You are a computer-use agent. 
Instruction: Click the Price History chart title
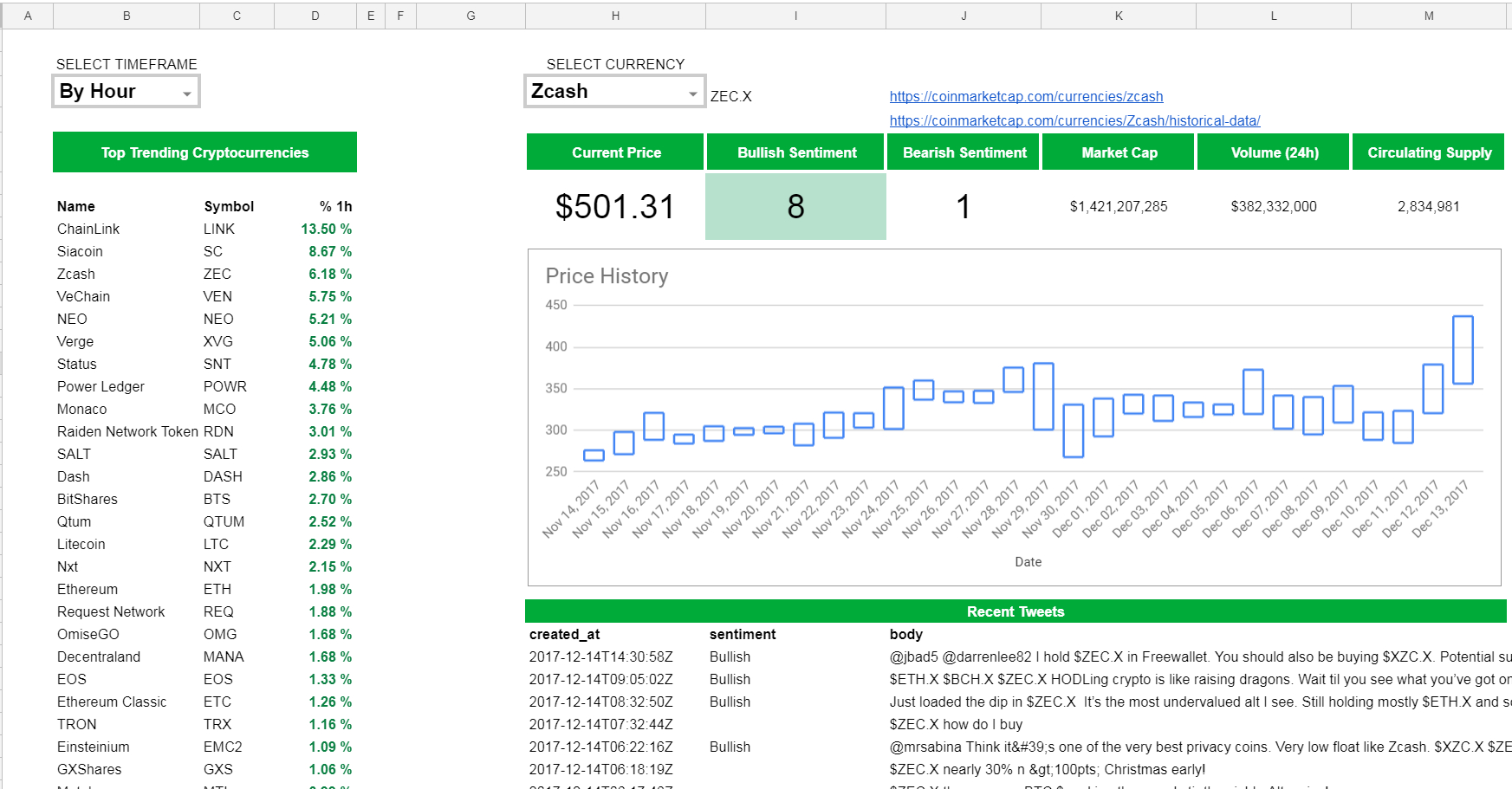coord(607,276)
